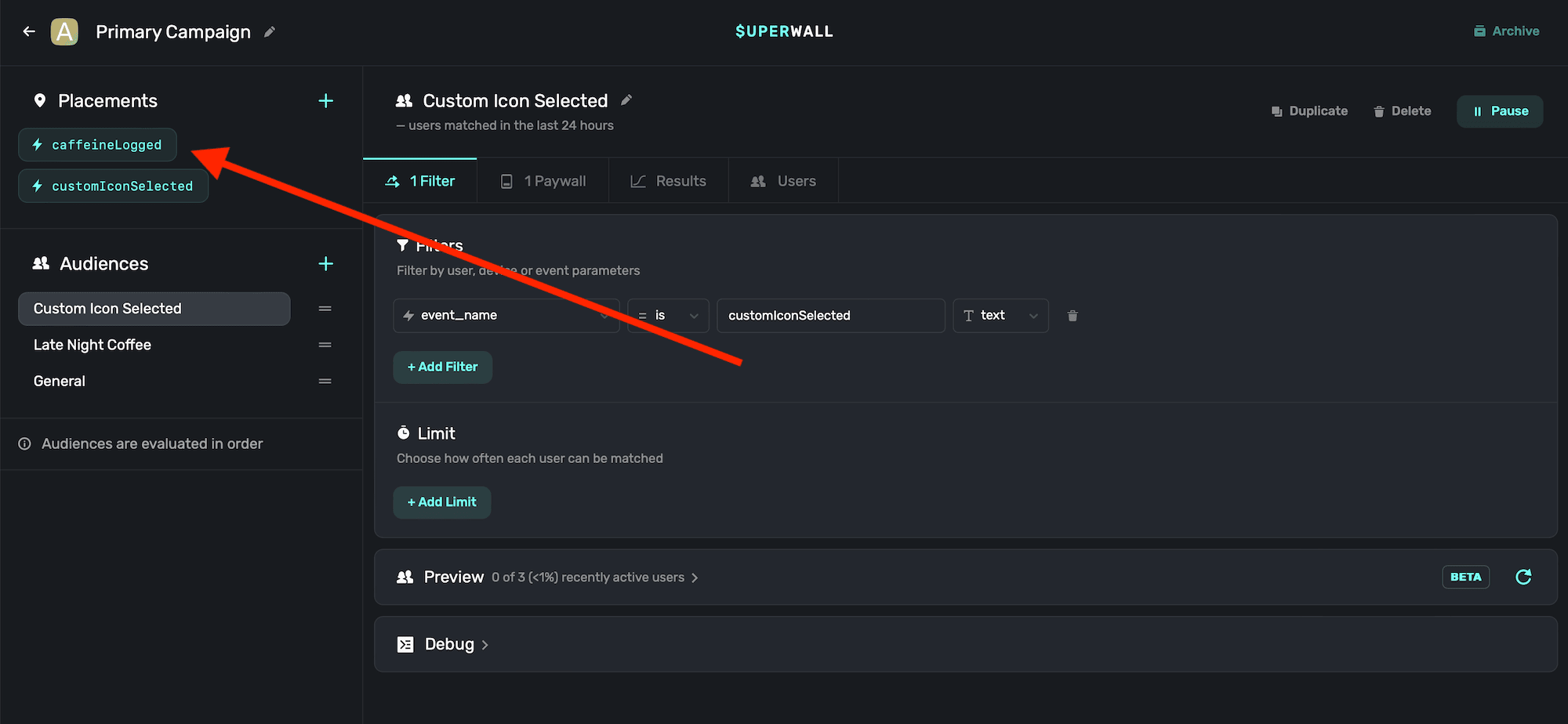
Task: Grab the Late Night Coffee reorder handle
Action: click(325, 345)
